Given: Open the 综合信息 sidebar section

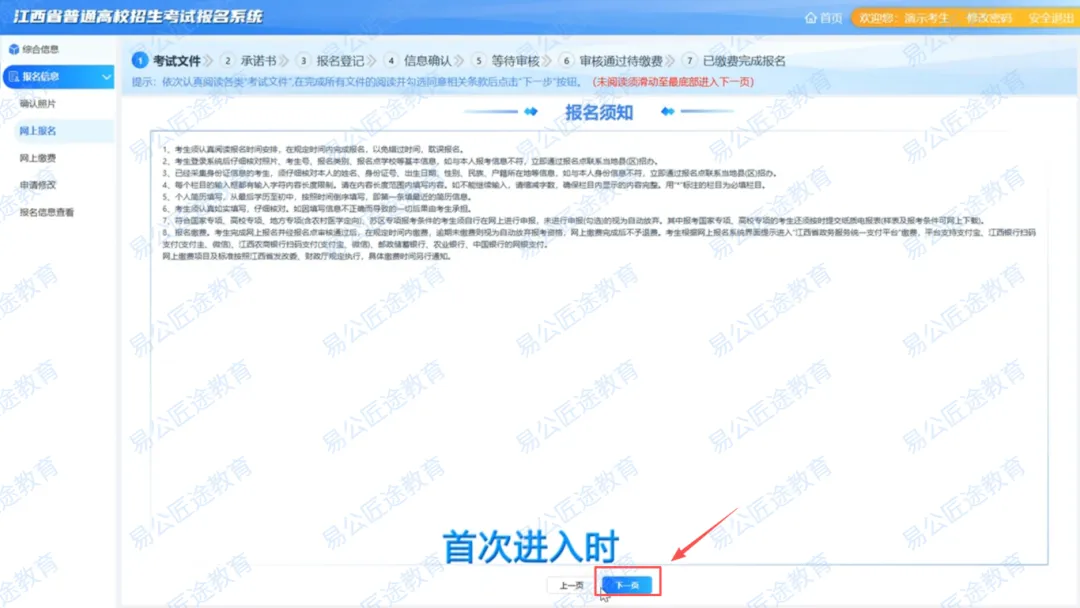Looking at the screenshot, I should (x=41, y=50).
